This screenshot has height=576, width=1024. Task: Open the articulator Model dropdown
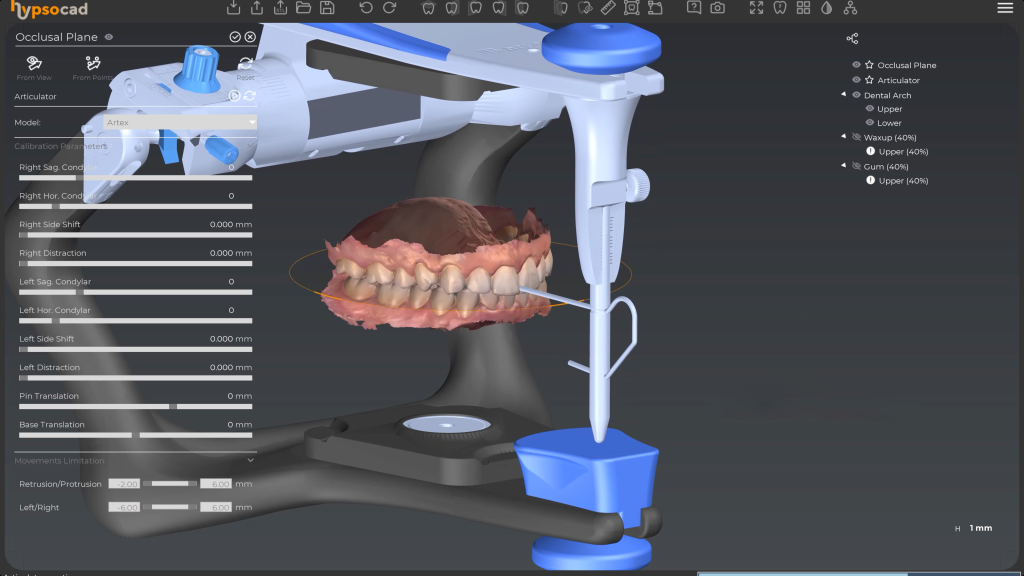click(178, 122)
